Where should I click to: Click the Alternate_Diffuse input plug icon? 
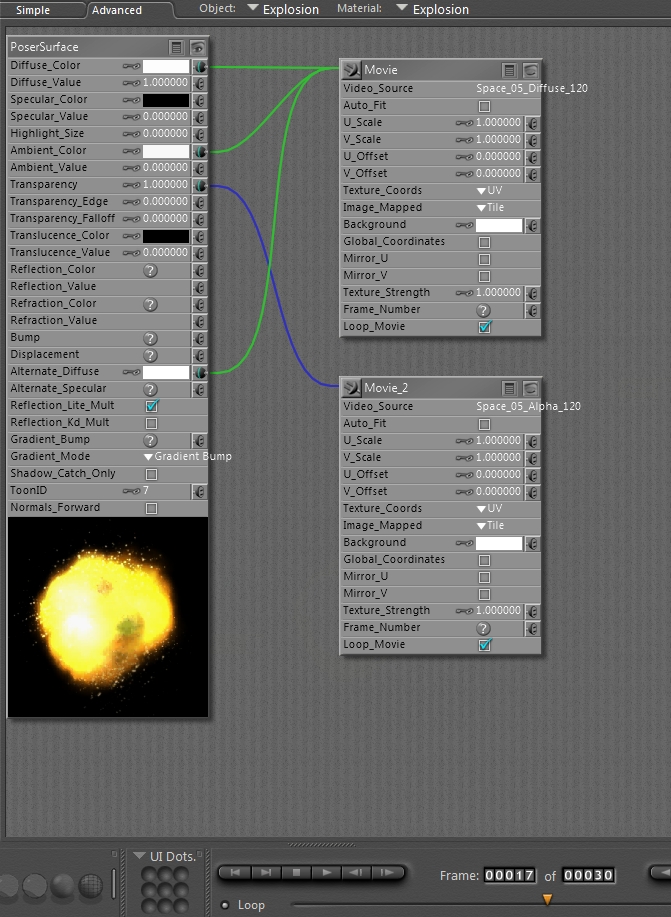199,373
